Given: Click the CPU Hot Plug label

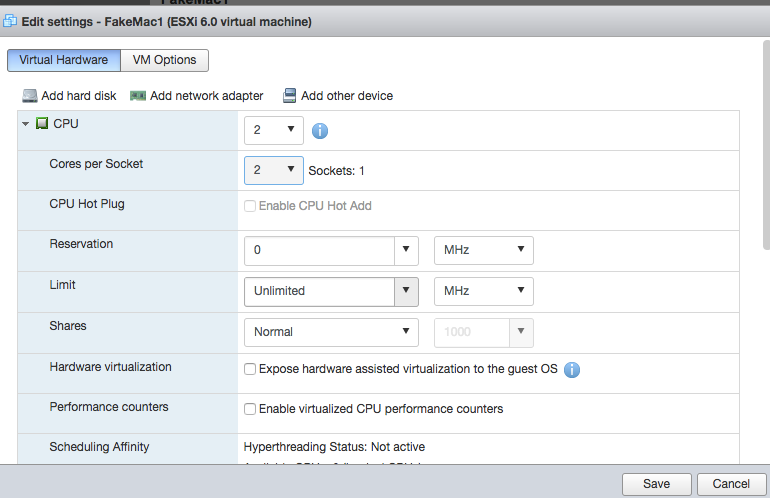Looking at the screenshot, I should pos(87,204).
